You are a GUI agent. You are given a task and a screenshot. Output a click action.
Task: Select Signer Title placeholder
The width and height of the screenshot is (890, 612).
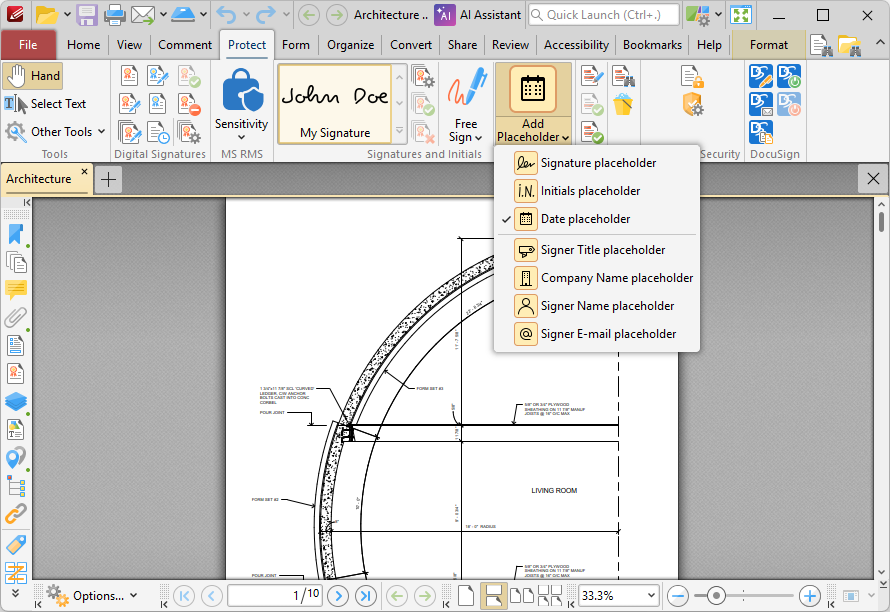pyautogui.click(x=597, y=250)
